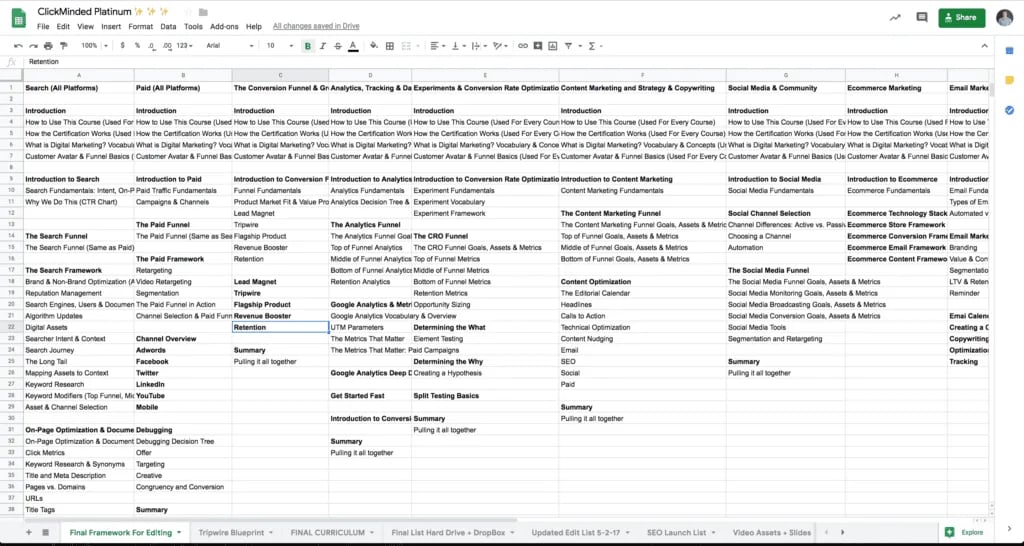Open Google Keep in side panel

click(1009, 80)
